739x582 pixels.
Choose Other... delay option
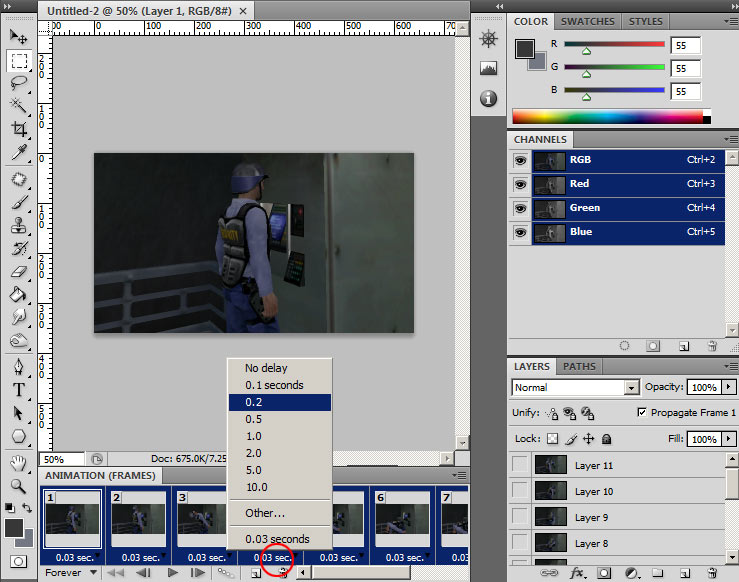click(x=280, y=513)
